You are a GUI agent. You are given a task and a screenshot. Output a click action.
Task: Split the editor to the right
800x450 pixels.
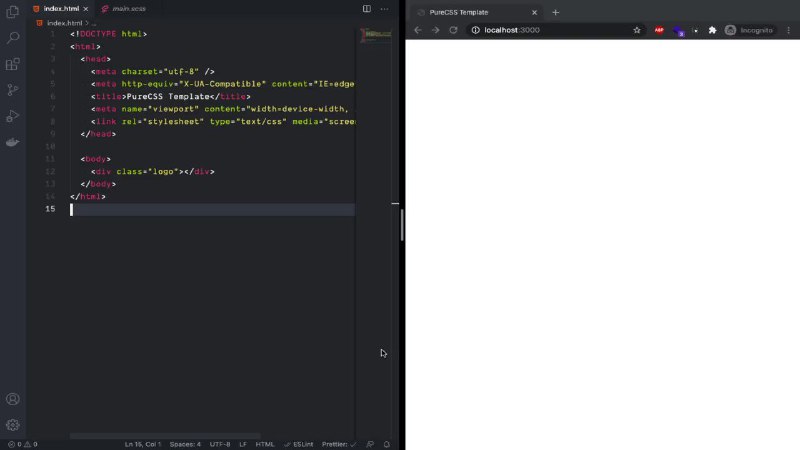(x=367, y=9)
